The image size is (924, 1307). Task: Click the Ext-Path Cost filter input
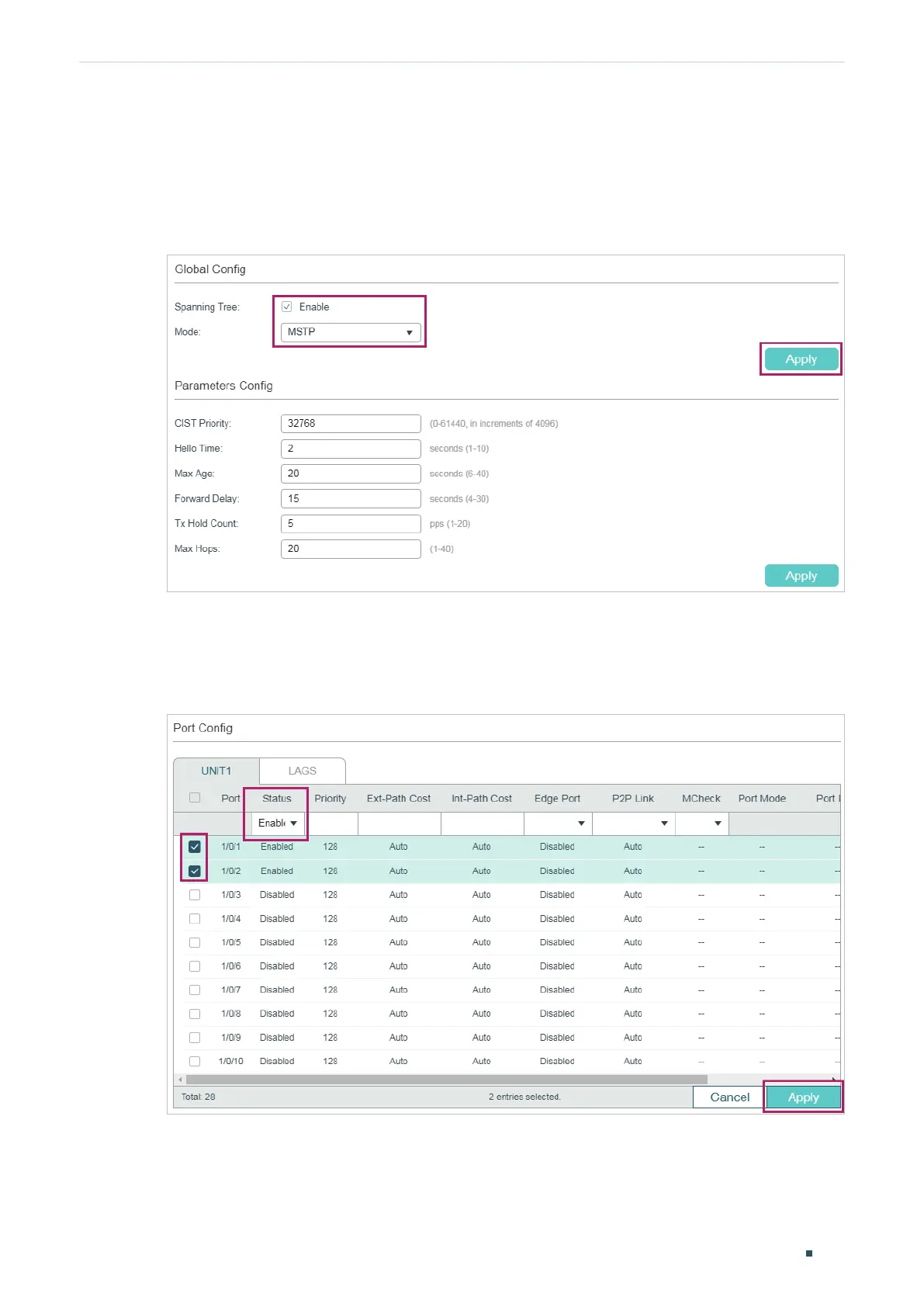click(400, 823)
